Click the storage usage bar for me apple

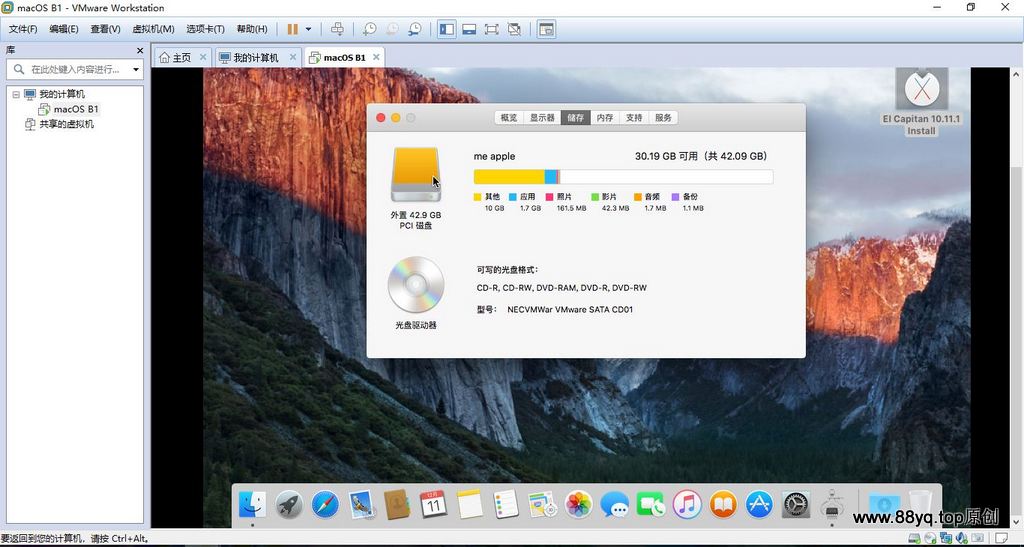pyautogui.click(x=623, y=176)
